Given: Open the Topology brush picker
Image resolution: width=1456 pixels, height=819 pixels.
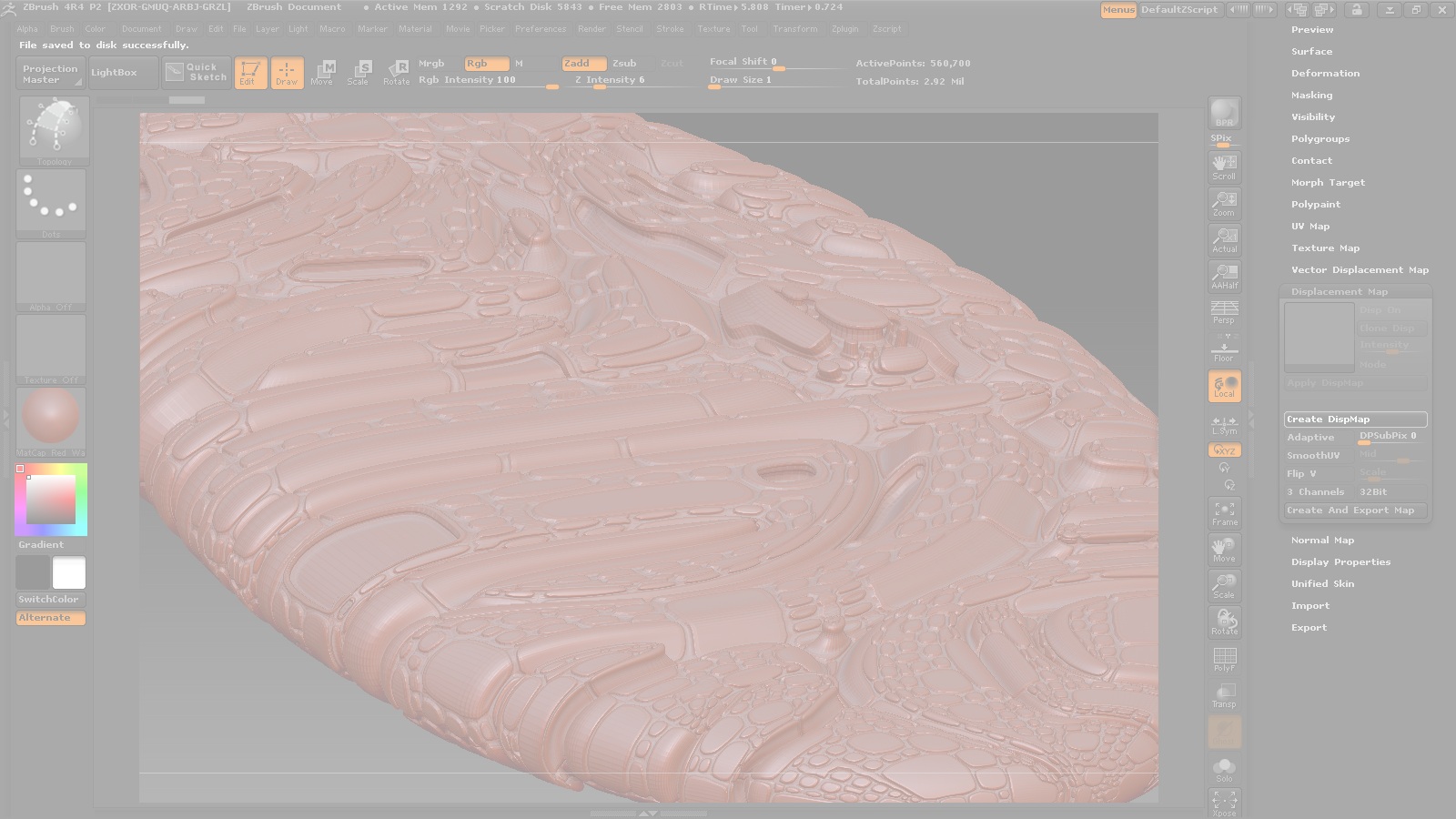Looking at the screenshot, I should click(53, 131).
